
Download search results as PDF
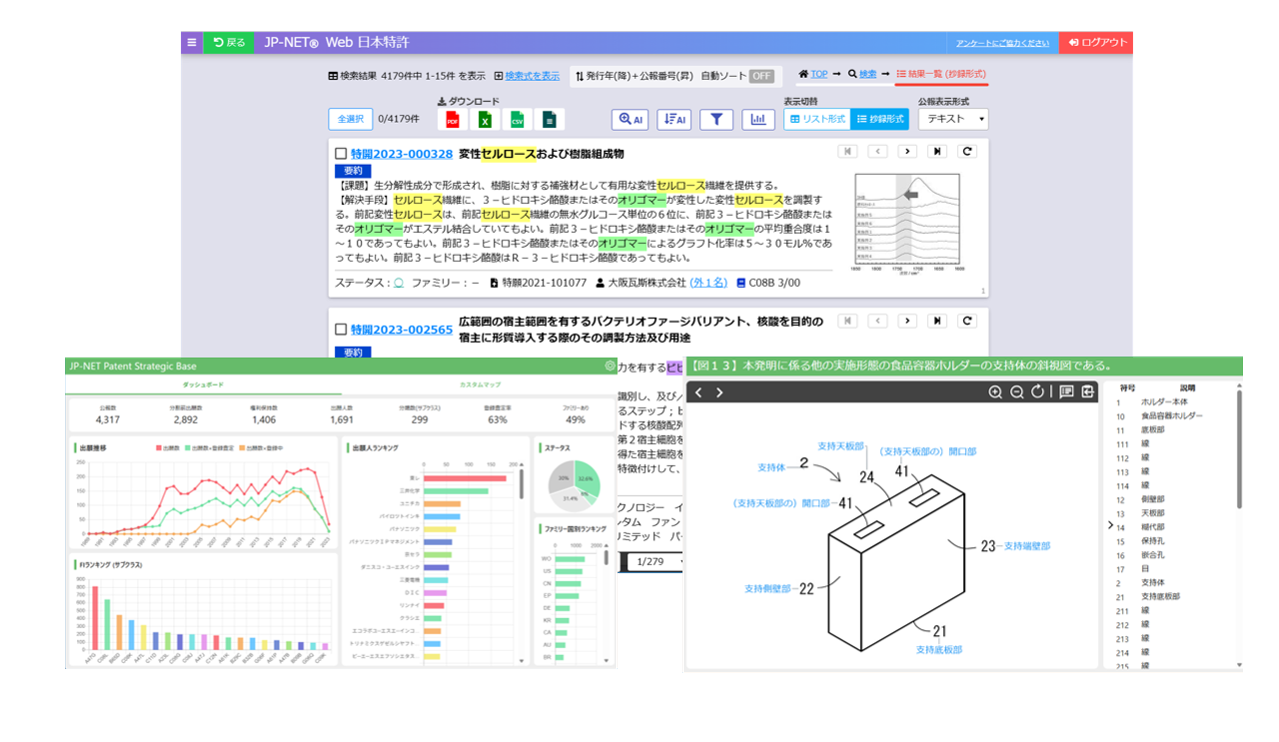pos(452,119)
